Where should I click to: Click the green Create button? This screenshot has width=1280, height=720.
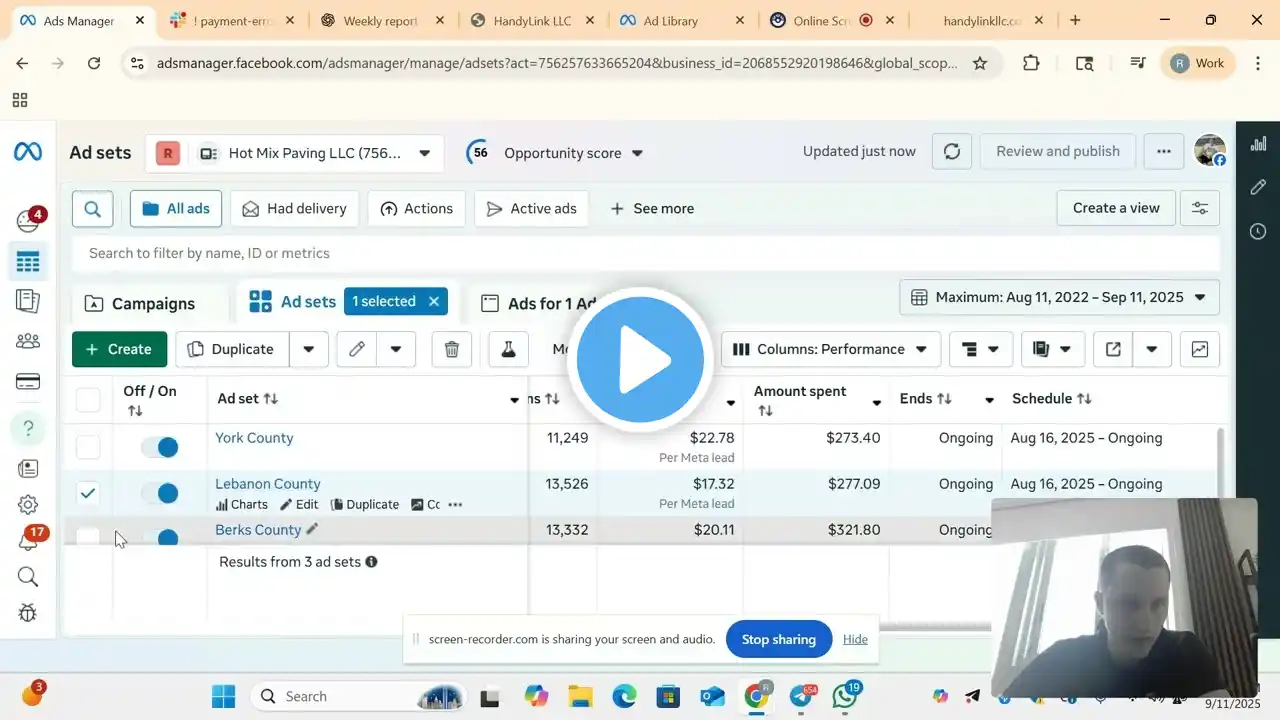pos(119,349)
